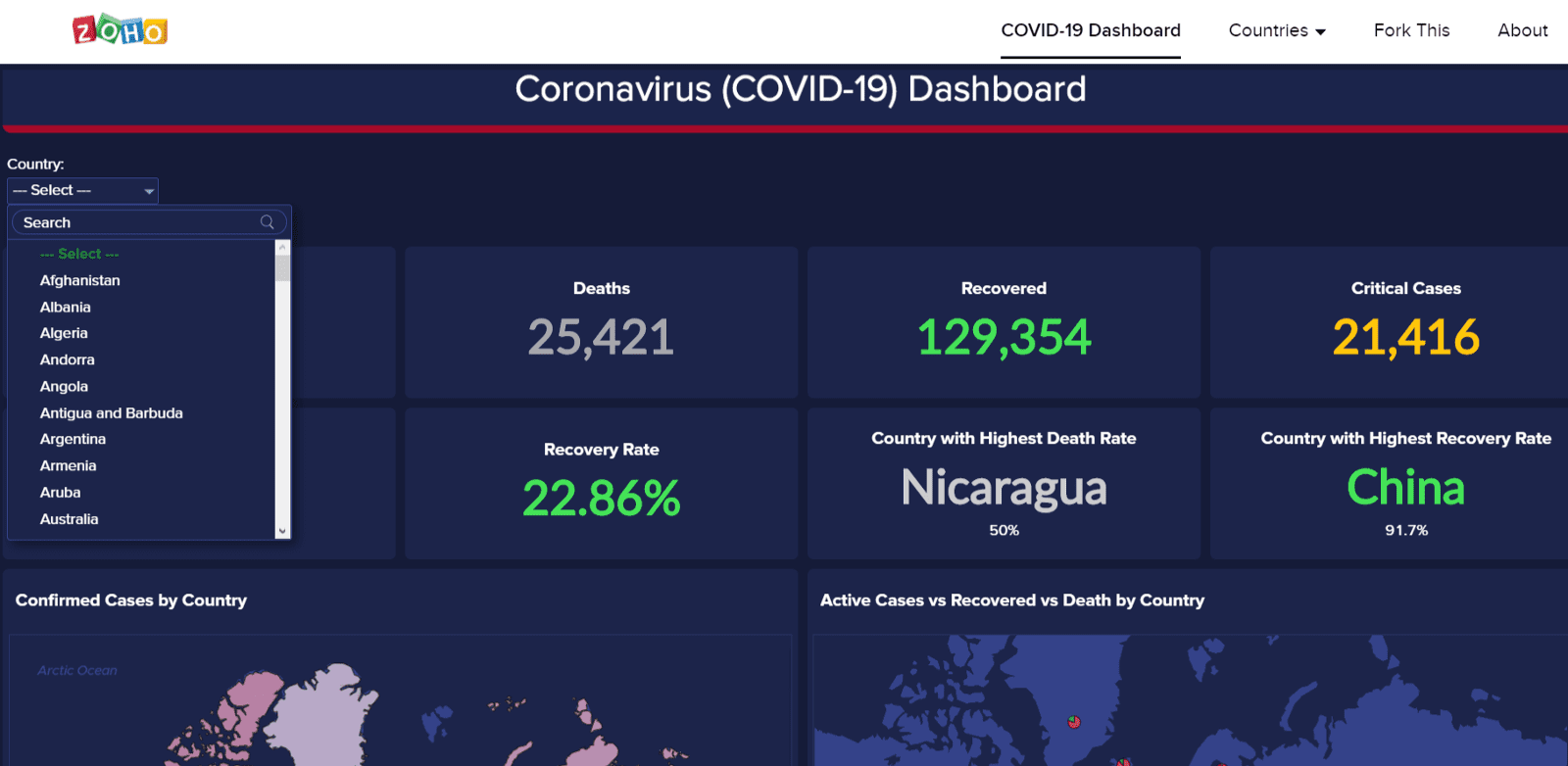Screen dimensions: 1568x766
Task: Choose Albania in the country list
Action: coord(66,307)
